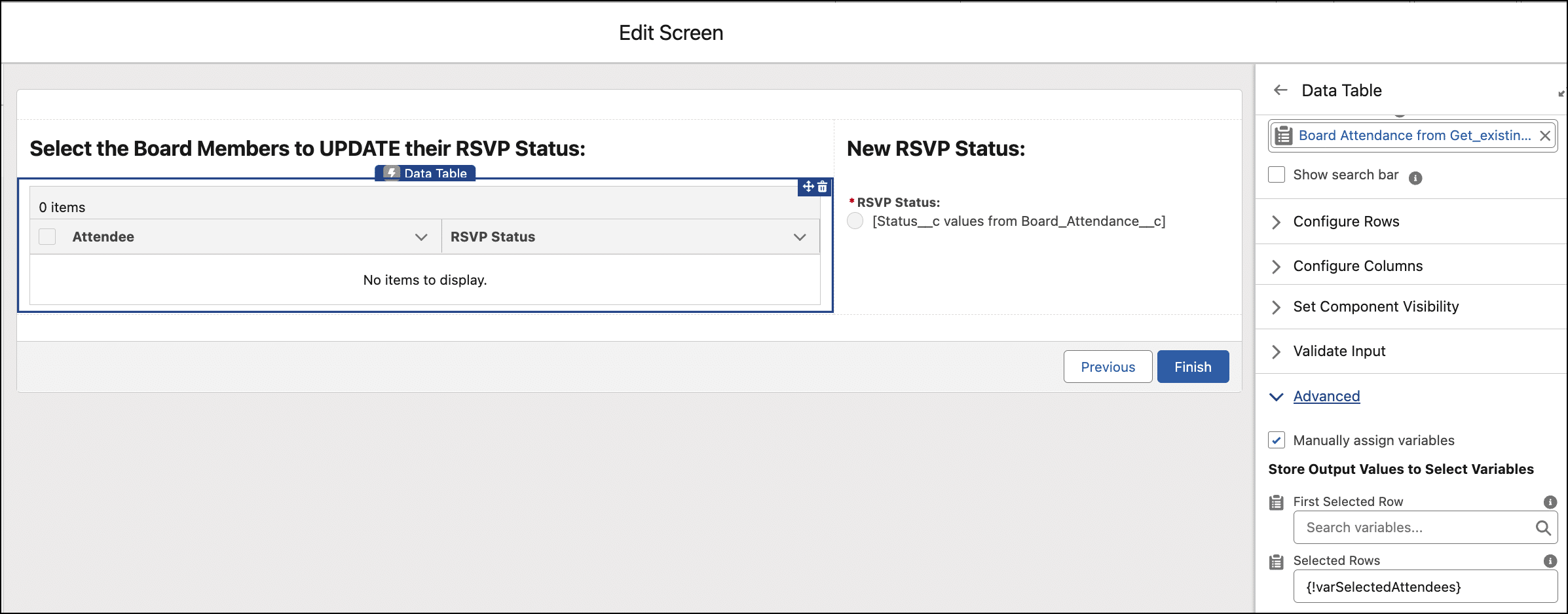Click the record collection icon in source pill
The image size is (1568, 614).
coord(1284,135)
